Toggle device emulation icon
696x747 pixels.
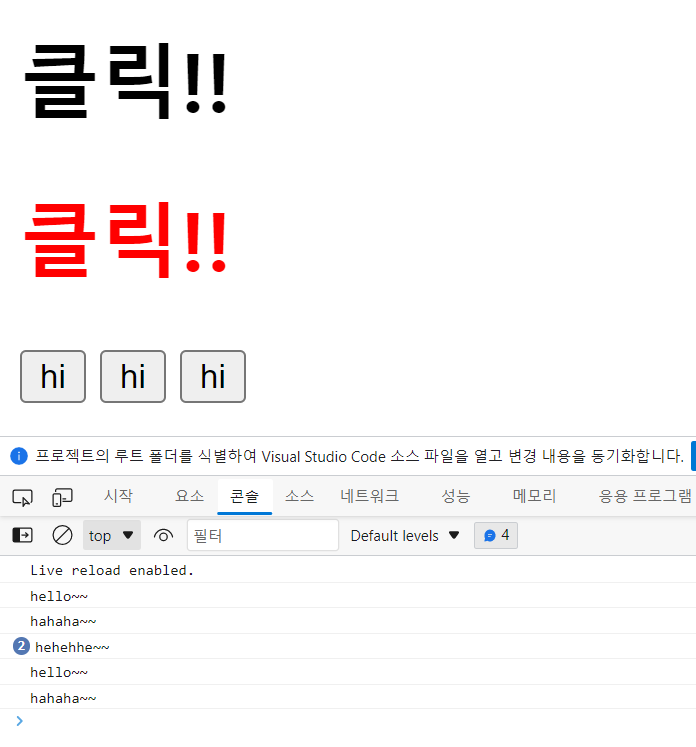coord(62,497)
